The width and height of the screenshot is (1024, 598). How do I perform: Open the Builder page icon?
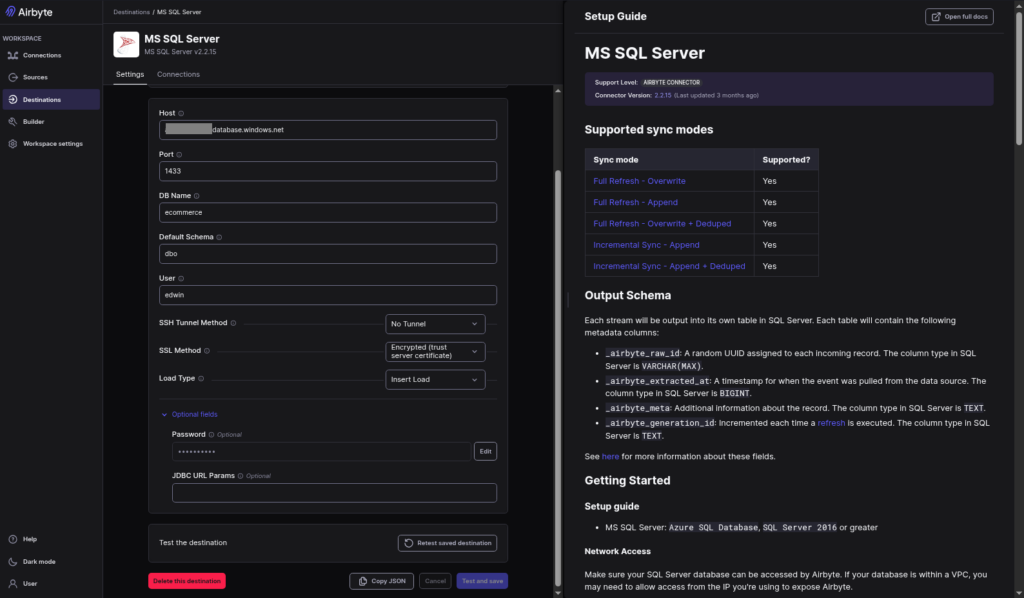pos(12,121)
